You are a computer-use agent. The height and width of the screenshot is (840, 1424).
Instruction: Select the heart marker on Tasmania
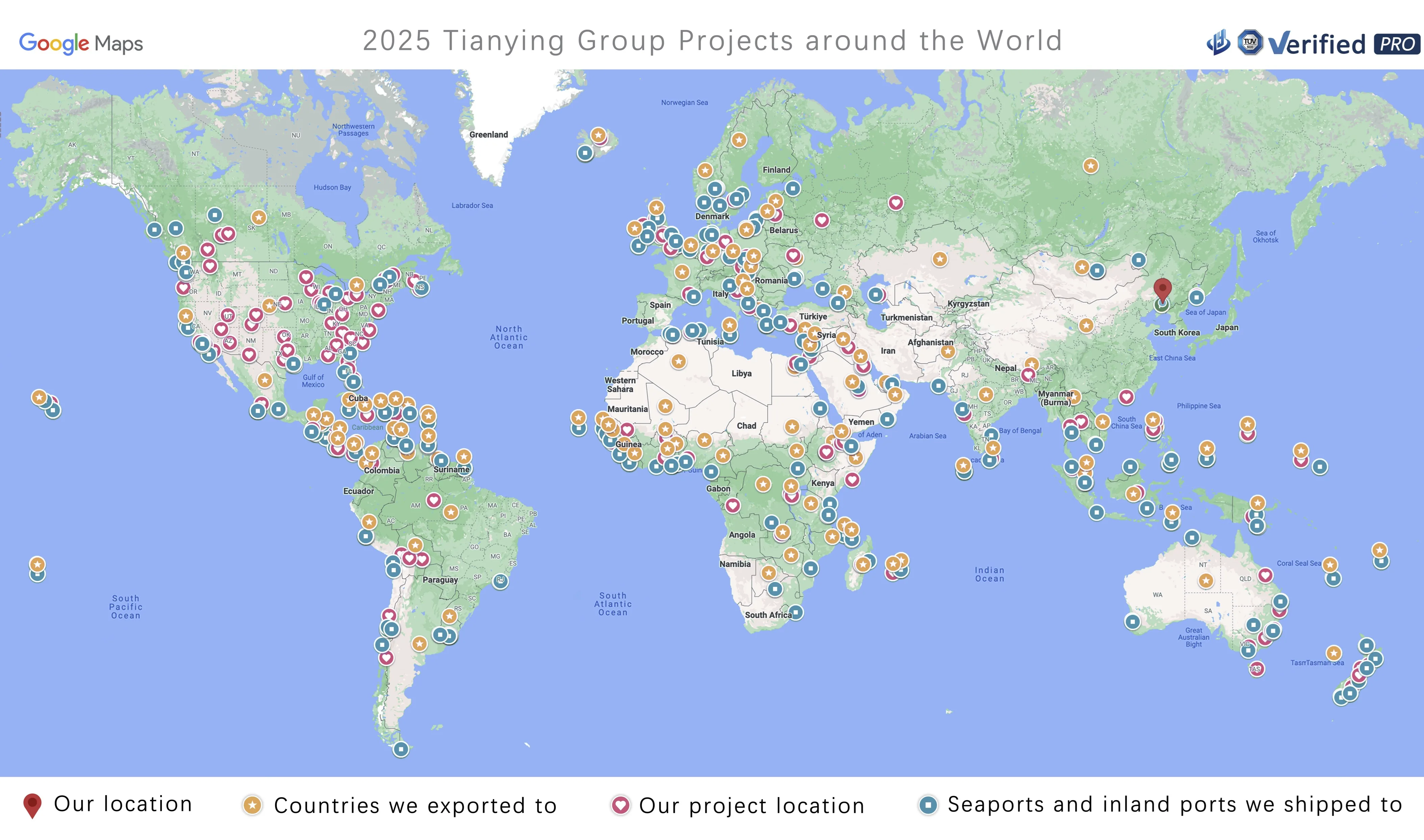[1256, 669]
